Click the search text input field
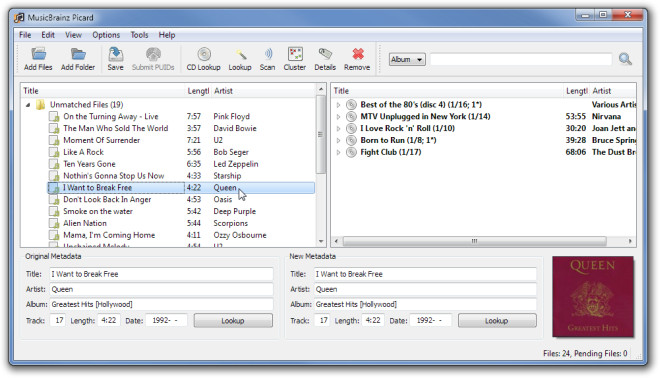 (x=521, y=59)
